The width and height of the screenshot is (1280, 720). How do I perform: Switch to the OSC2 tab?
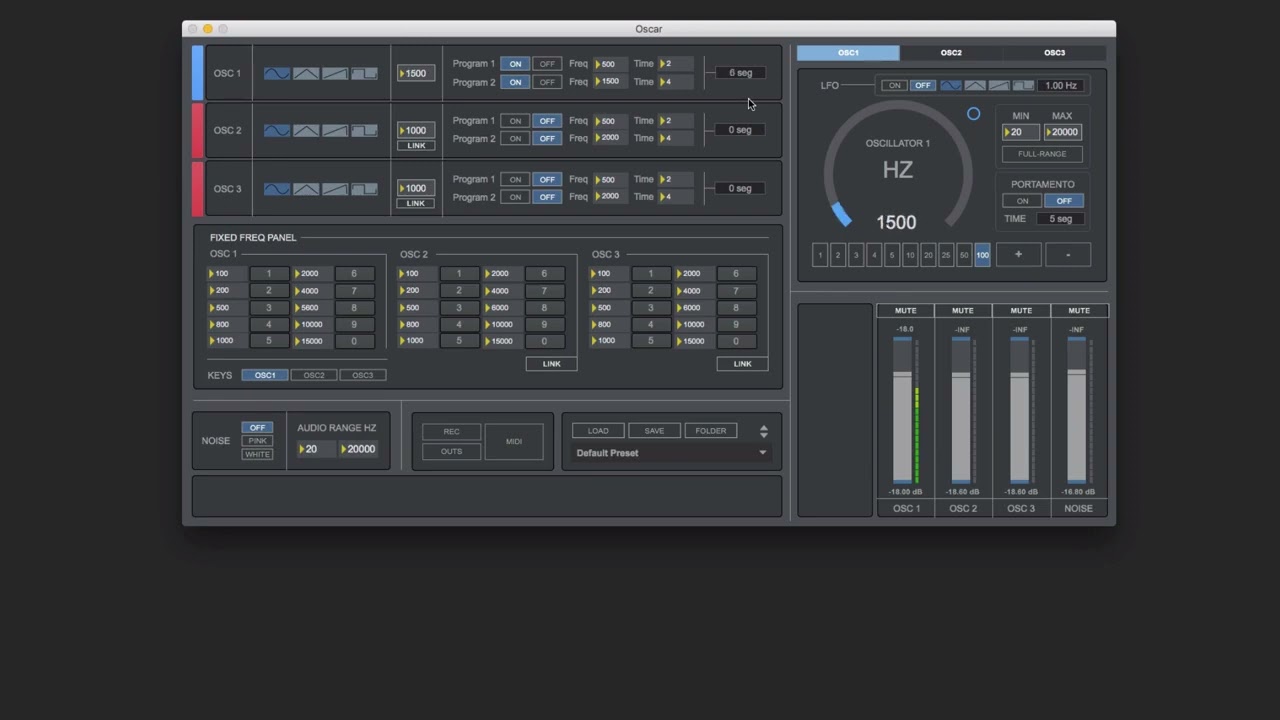pyautogui.click(x=951, y=53)
